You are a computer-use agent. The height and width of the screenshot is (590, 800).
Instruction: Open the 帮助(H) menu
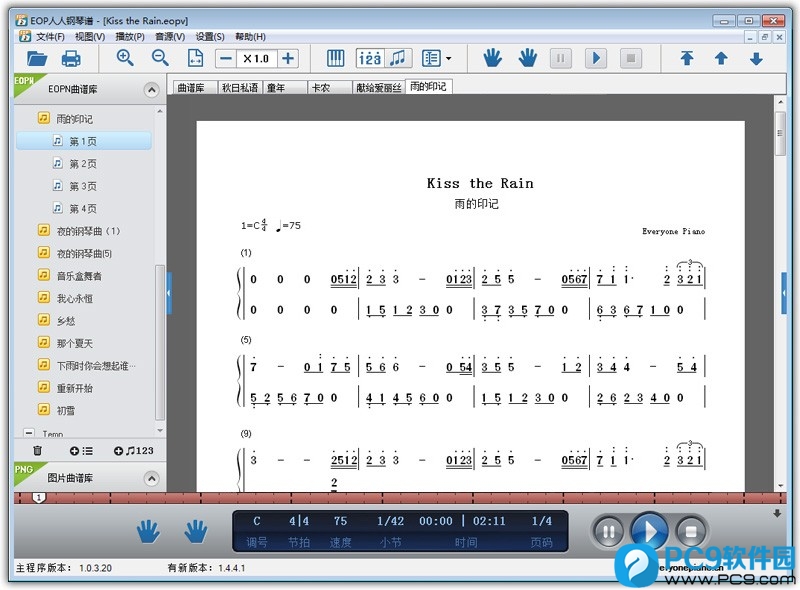point(250,37)
